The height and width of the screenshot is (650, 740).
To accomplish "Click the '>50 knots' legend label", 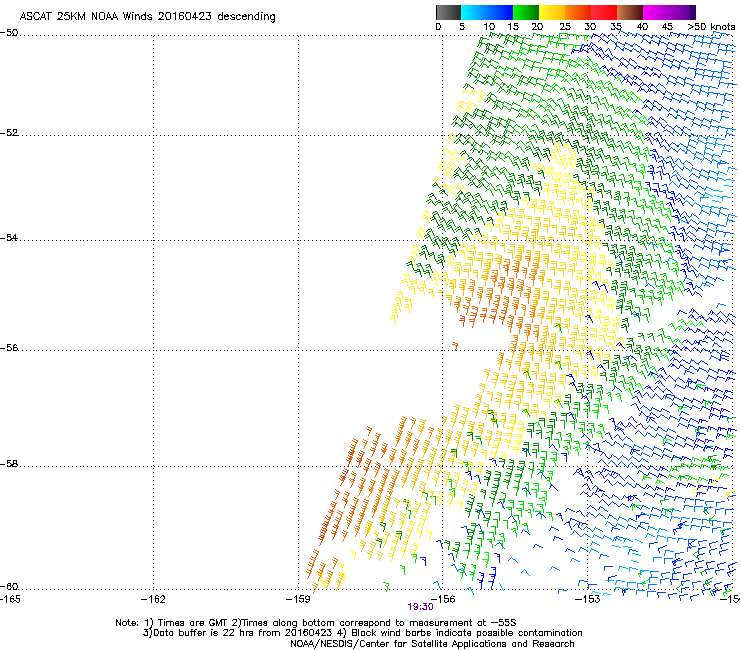I will (711, 27).
